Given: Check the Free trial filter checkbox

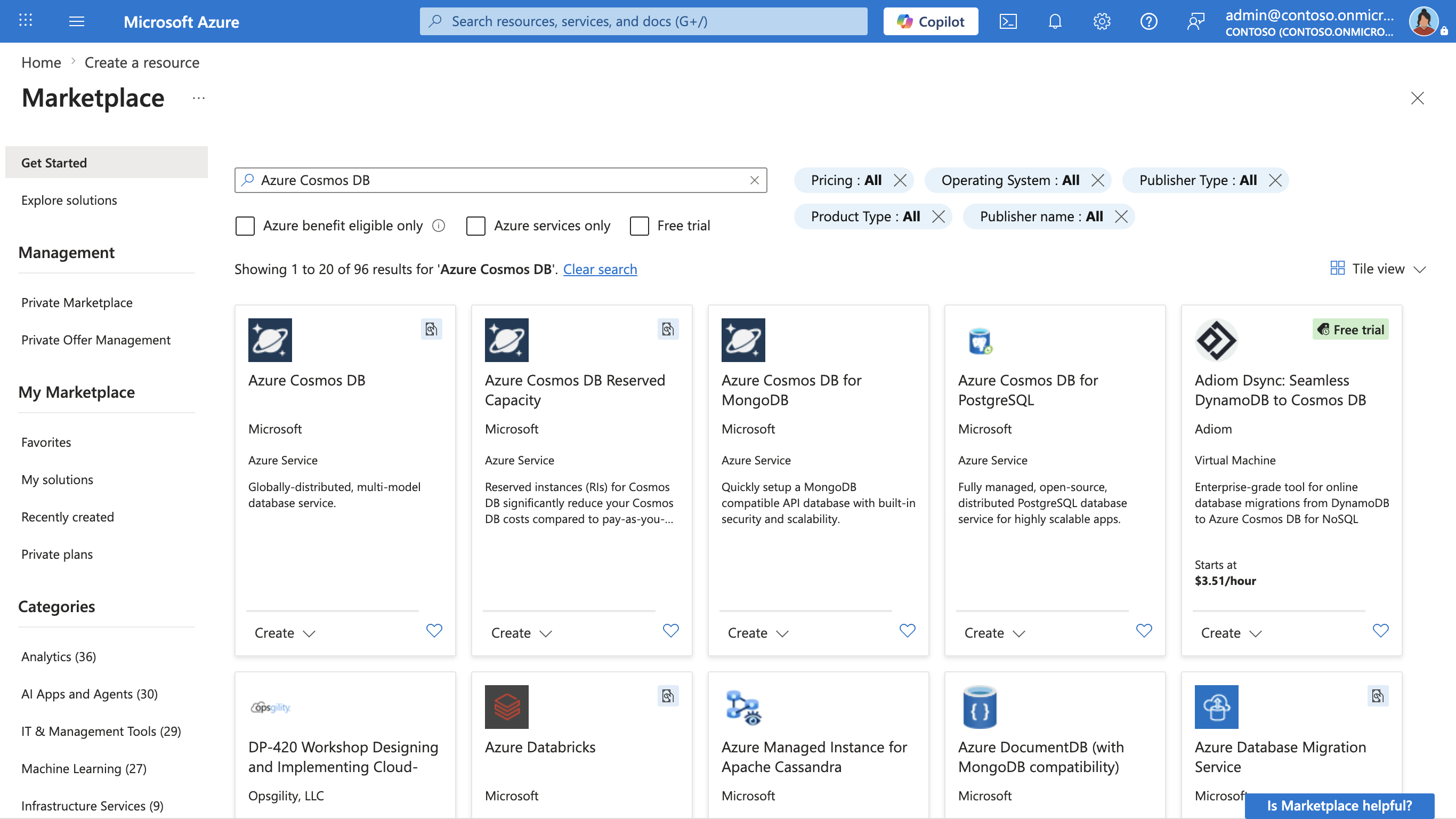Looking at the screenshot, I should tap(639, 226).
